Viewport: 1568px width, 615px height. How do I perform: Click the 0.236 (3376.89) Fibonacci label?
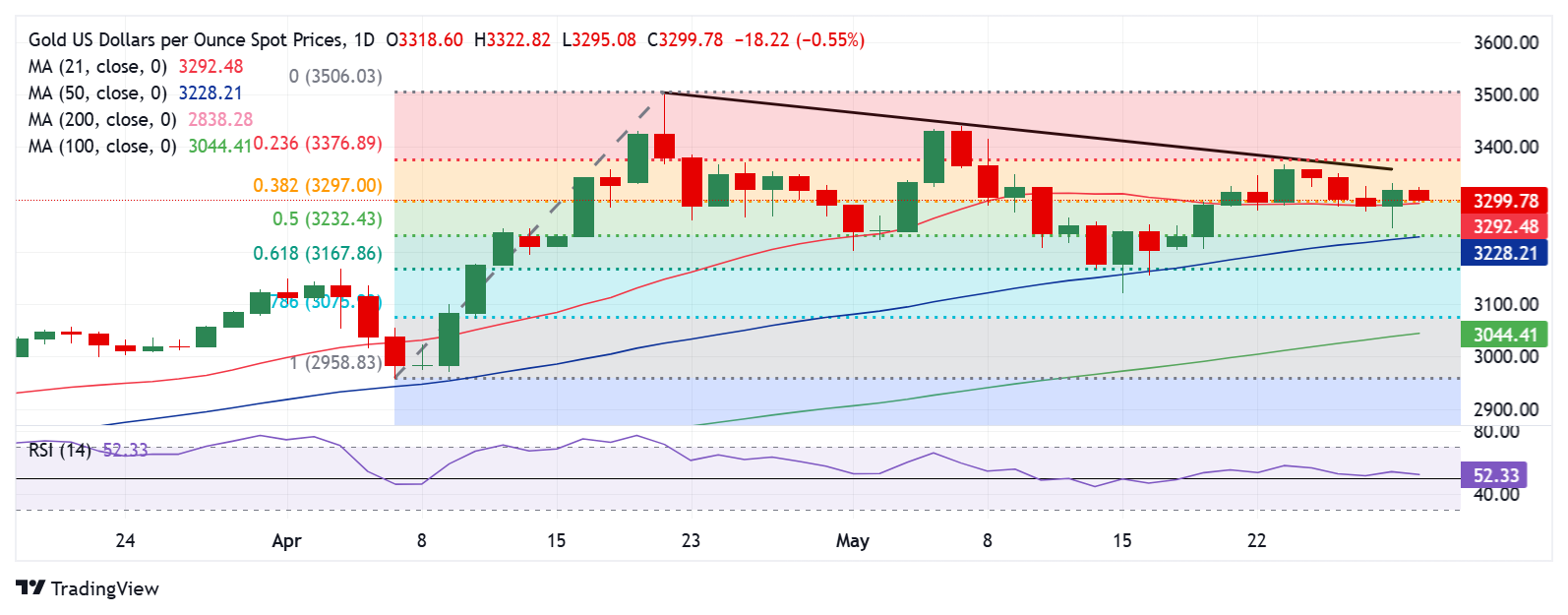pos(318,144)
